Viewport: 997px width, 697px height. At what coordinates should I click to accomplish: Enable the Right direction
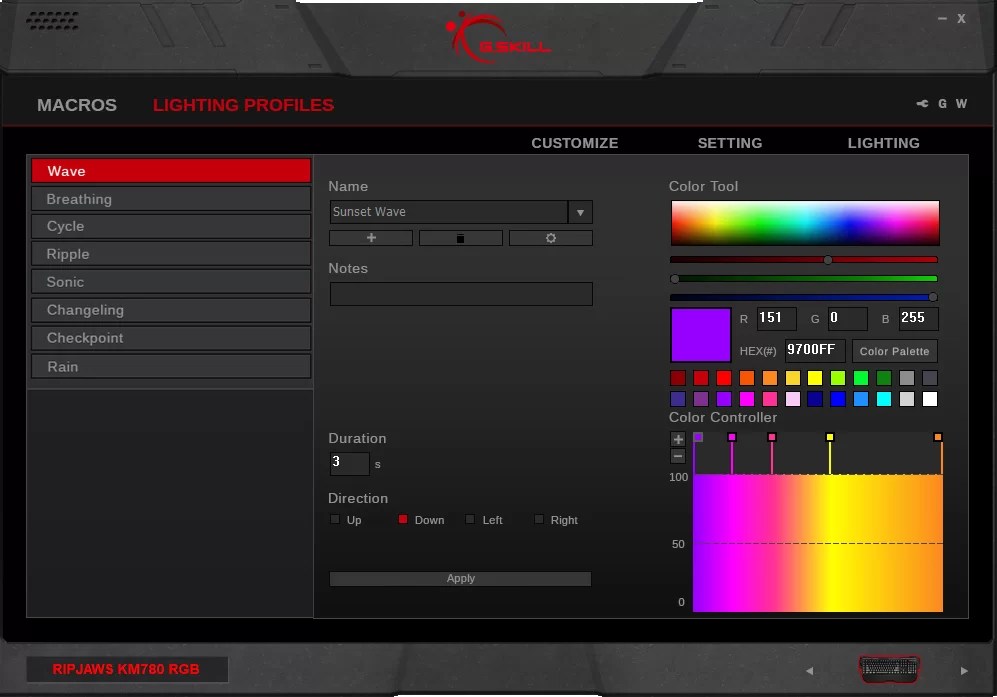click(538, 519)
